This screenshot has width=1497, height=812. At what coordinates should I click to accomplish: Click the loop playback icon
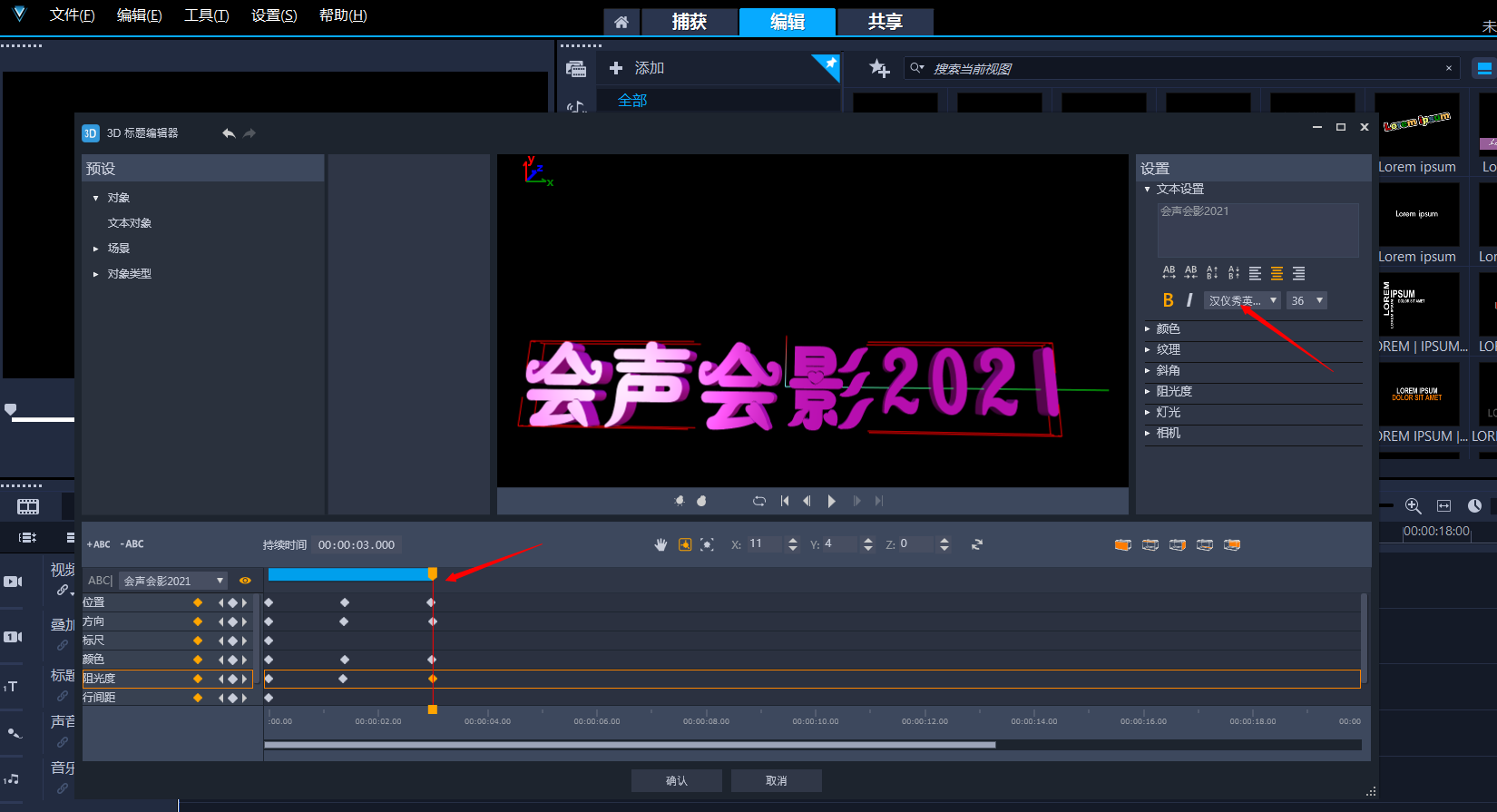click(759, 501)
